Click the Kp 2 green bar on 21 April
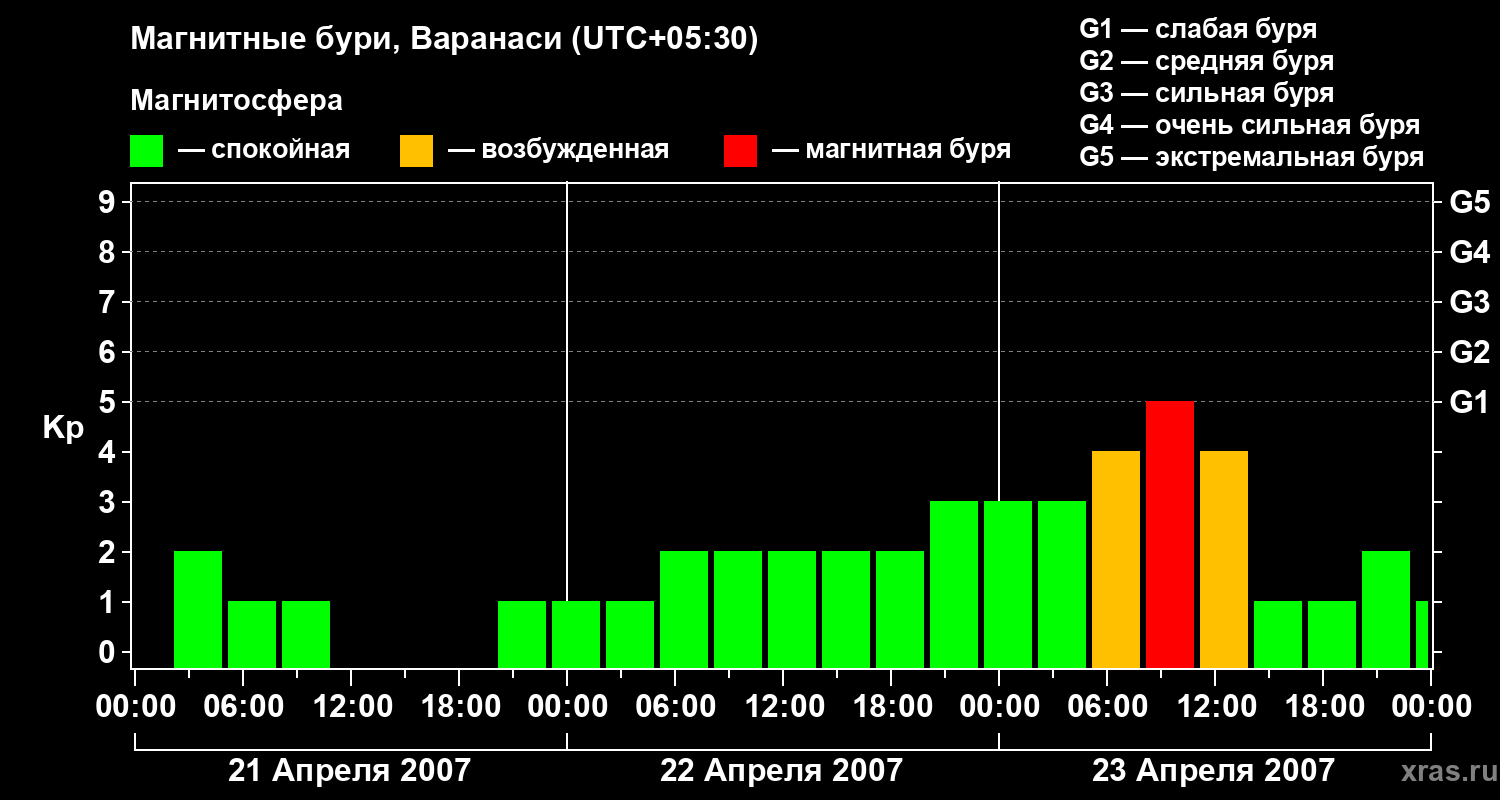Image resolution: width=1500 pixels, height=800 pixels. coord(198,609)
